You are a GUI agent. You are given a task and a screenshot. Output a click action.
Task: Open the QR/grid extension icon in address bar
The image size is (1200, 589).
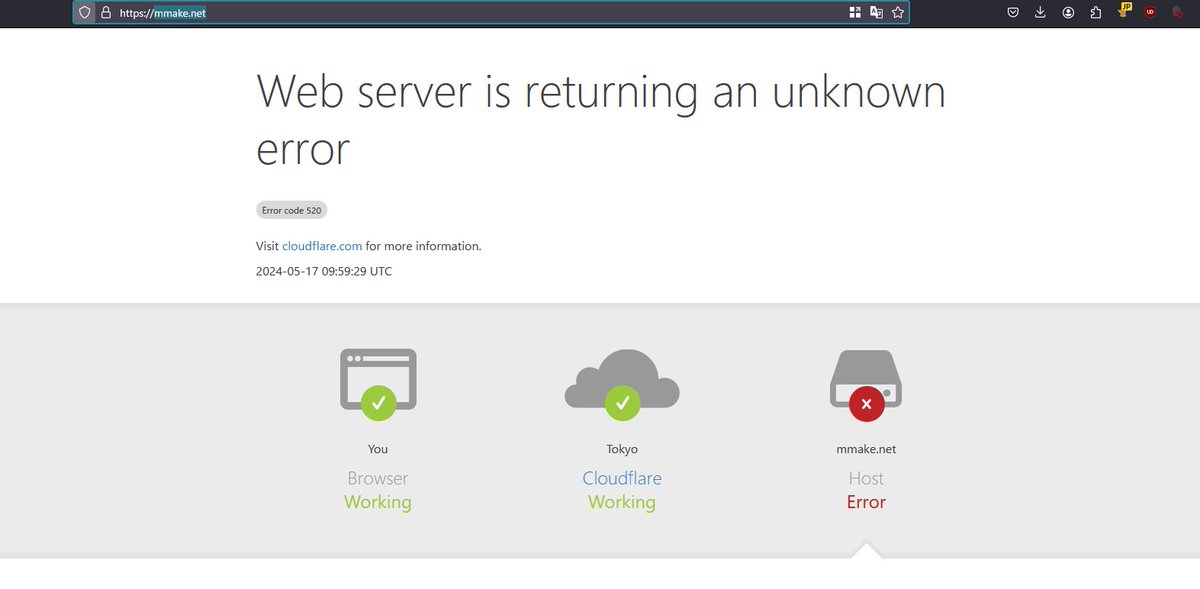[855, 13]
